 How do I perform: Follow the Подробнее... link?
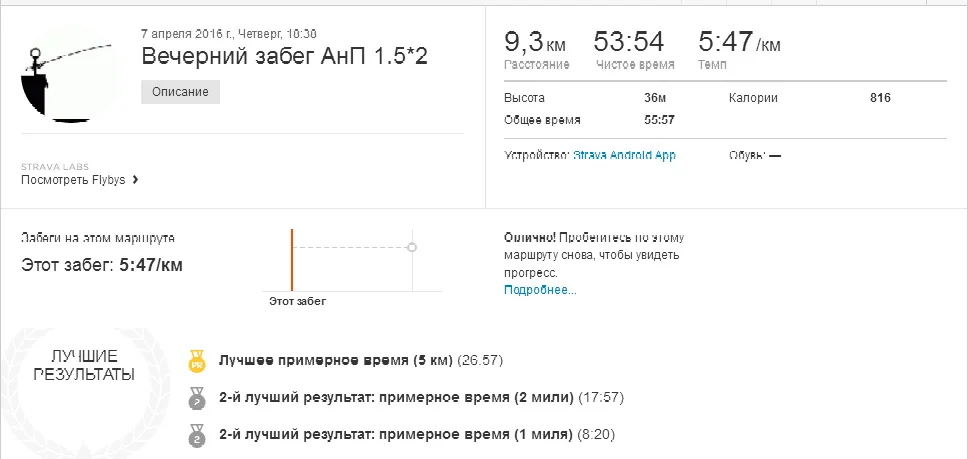540,290
